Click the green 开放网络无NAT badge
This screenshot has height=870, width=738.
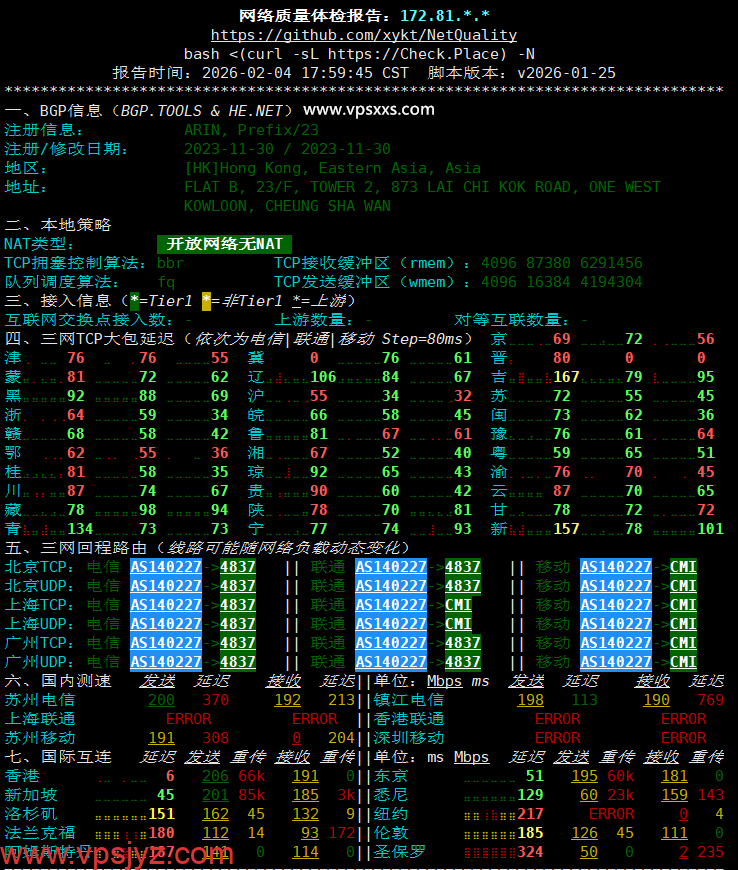[x=225, y=244]
